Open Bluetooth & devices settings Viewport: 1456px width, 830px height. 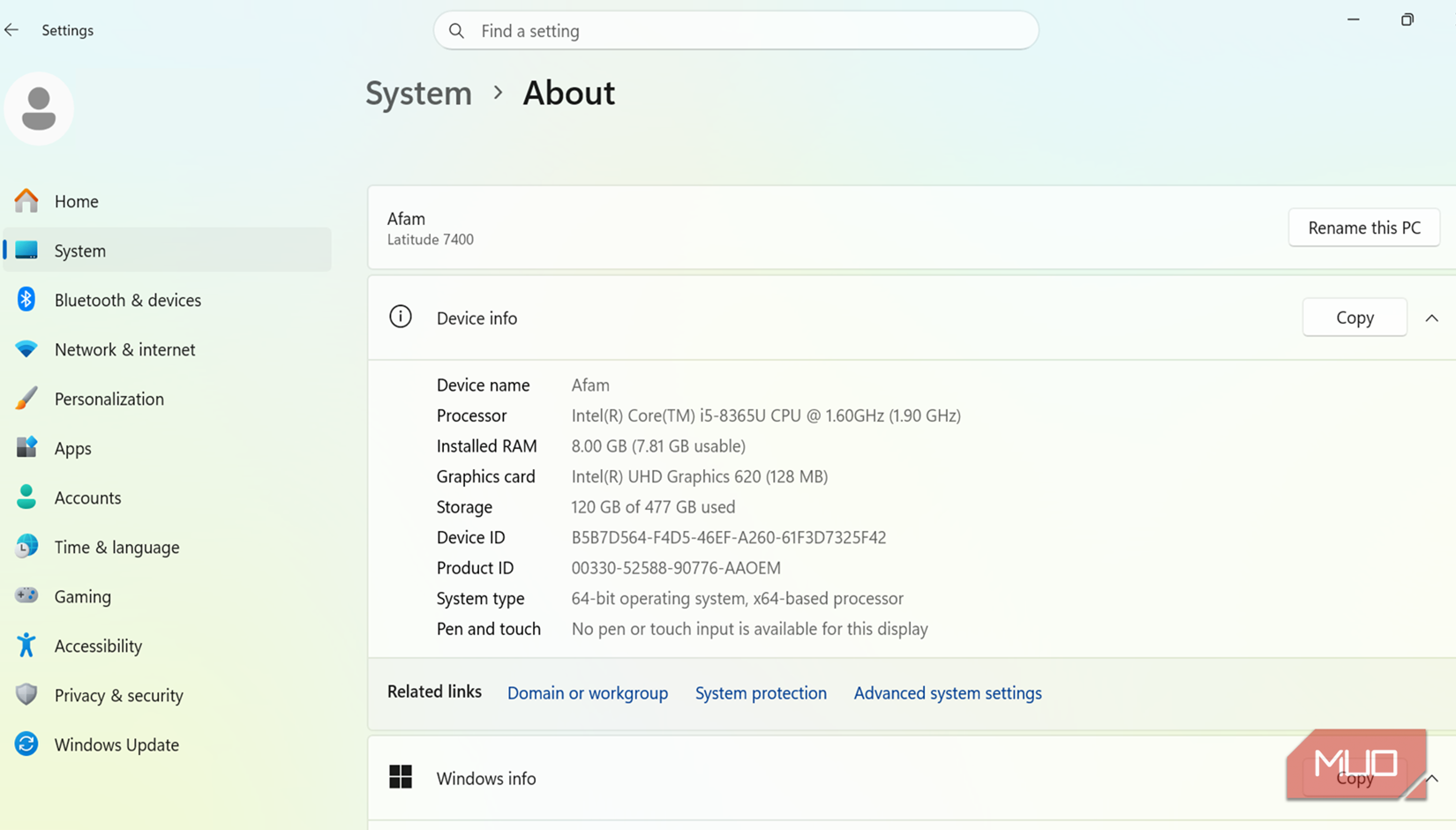tap(168, 300)
